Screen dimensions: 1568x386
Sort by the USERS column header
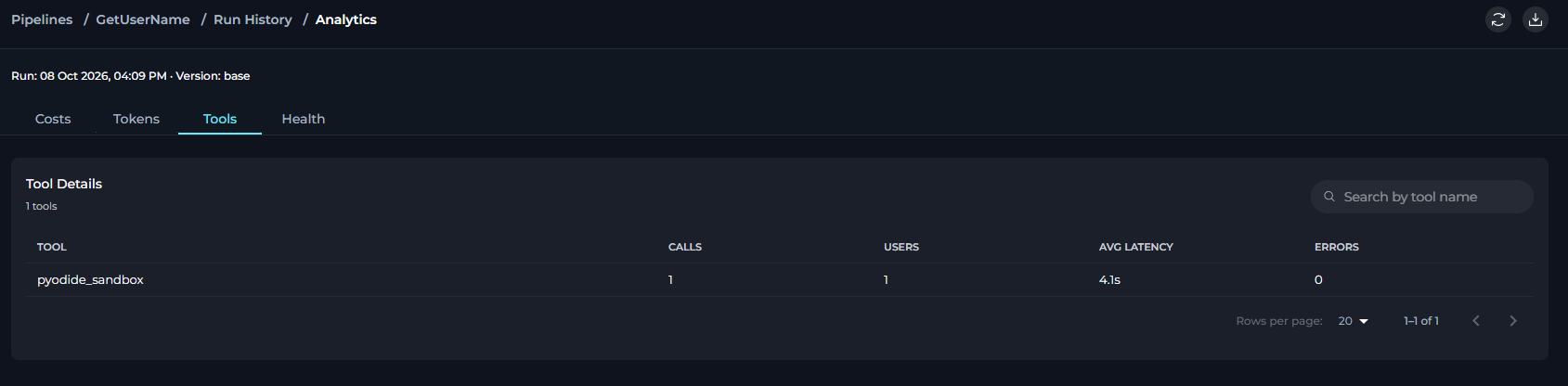(901, 247)
